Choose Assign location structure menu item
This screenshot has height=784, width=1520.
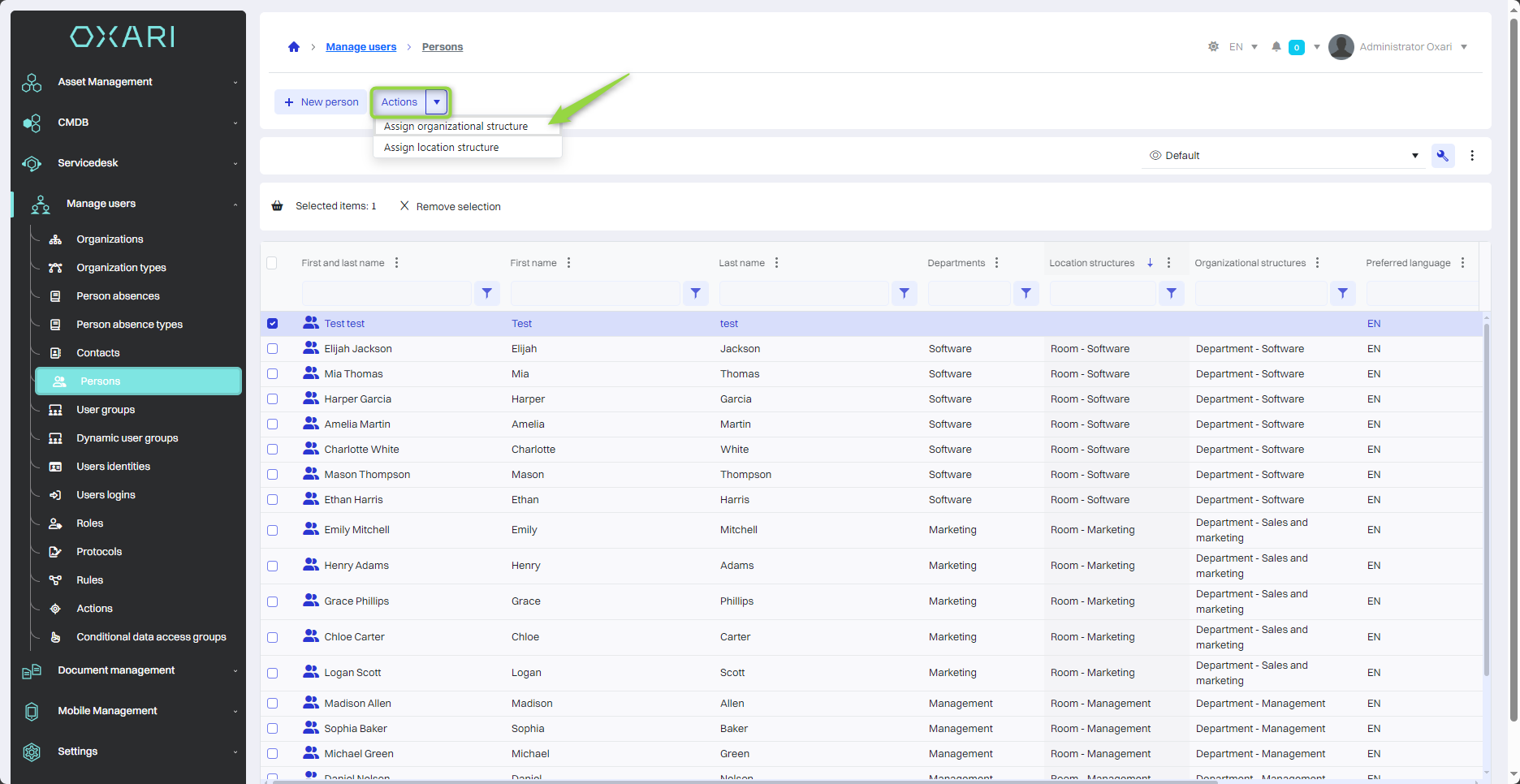click(441, 148)
